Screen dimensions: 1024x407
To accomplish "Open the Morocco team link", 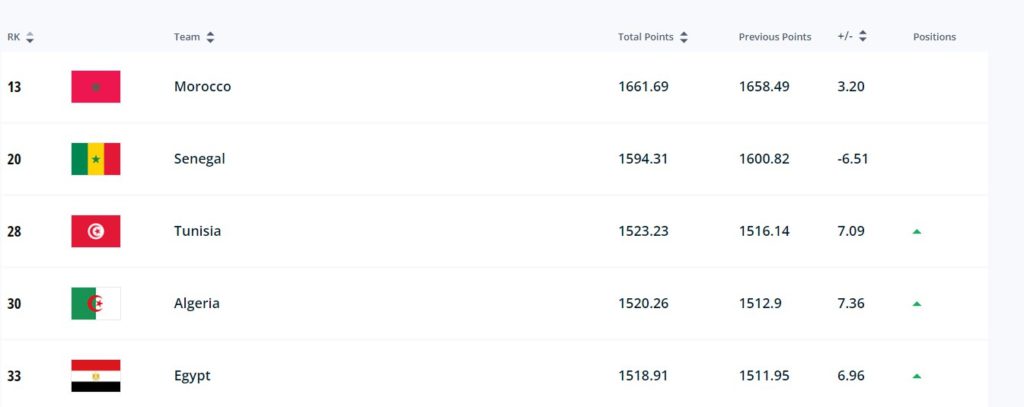I will [x=202, y=87].
